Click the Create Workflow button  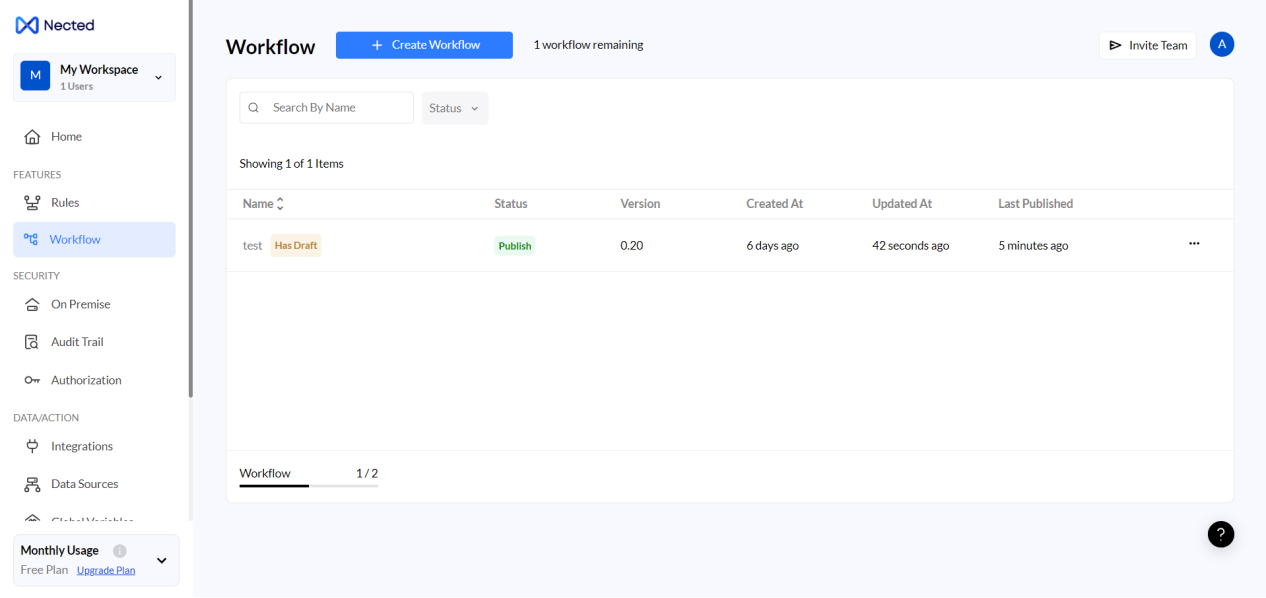(424, 45)
